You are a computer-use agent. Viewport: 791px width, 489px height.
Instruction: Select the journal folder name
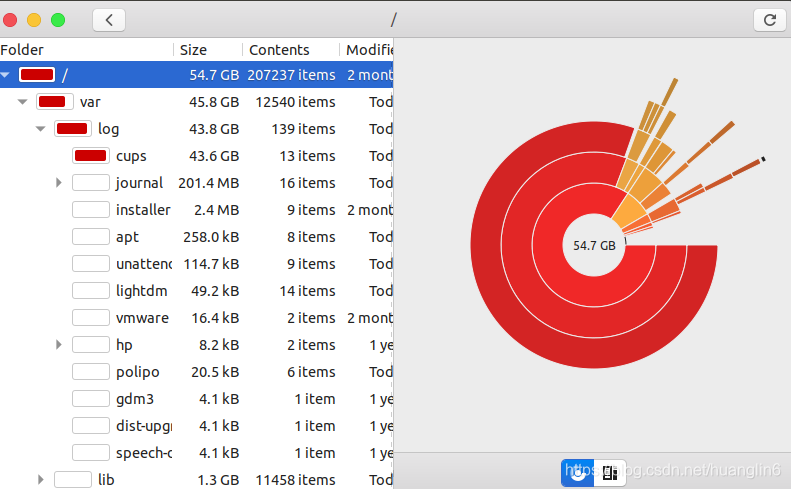[x=139, y=183]
